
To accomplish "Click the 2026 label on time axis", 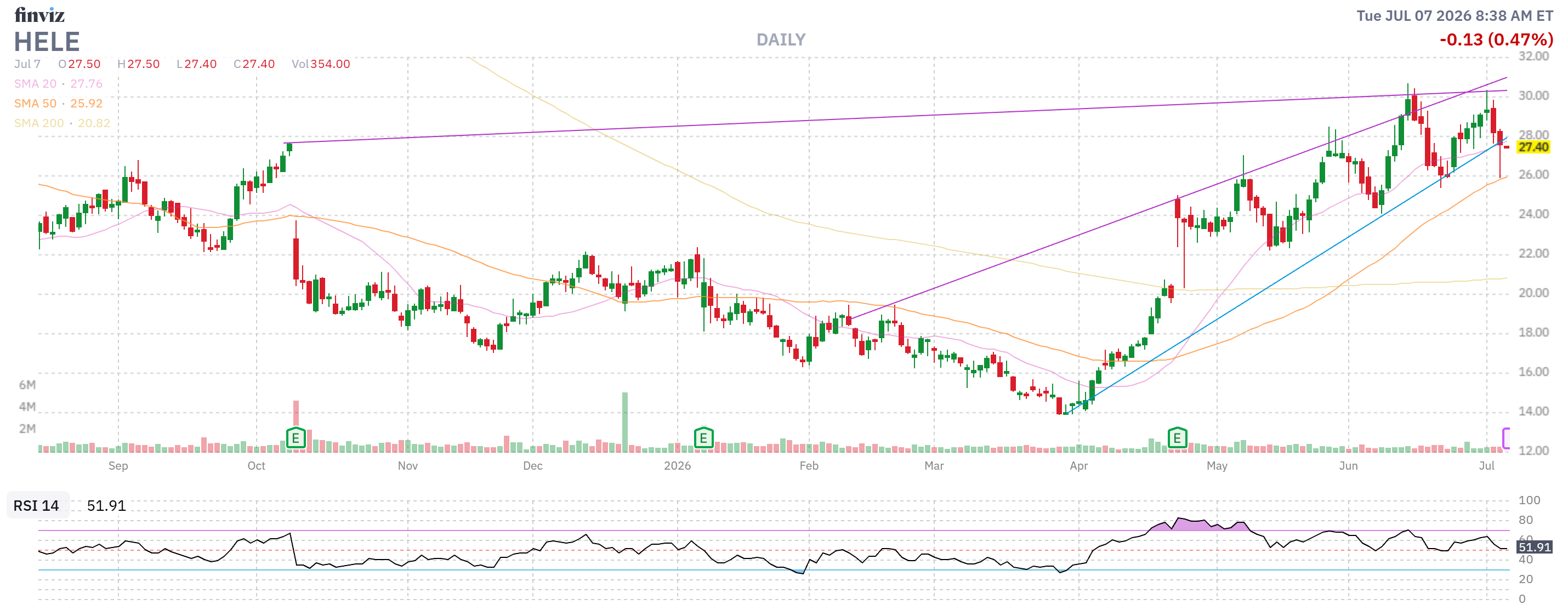I will (x=677, y=466).
